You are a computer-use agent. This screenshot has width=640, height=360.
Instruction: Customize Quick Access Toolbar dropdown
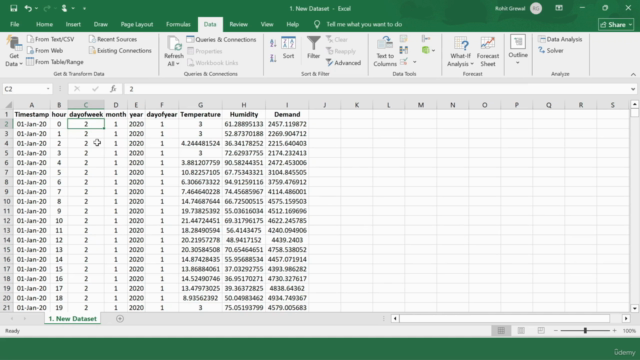[x=84, y=9]
